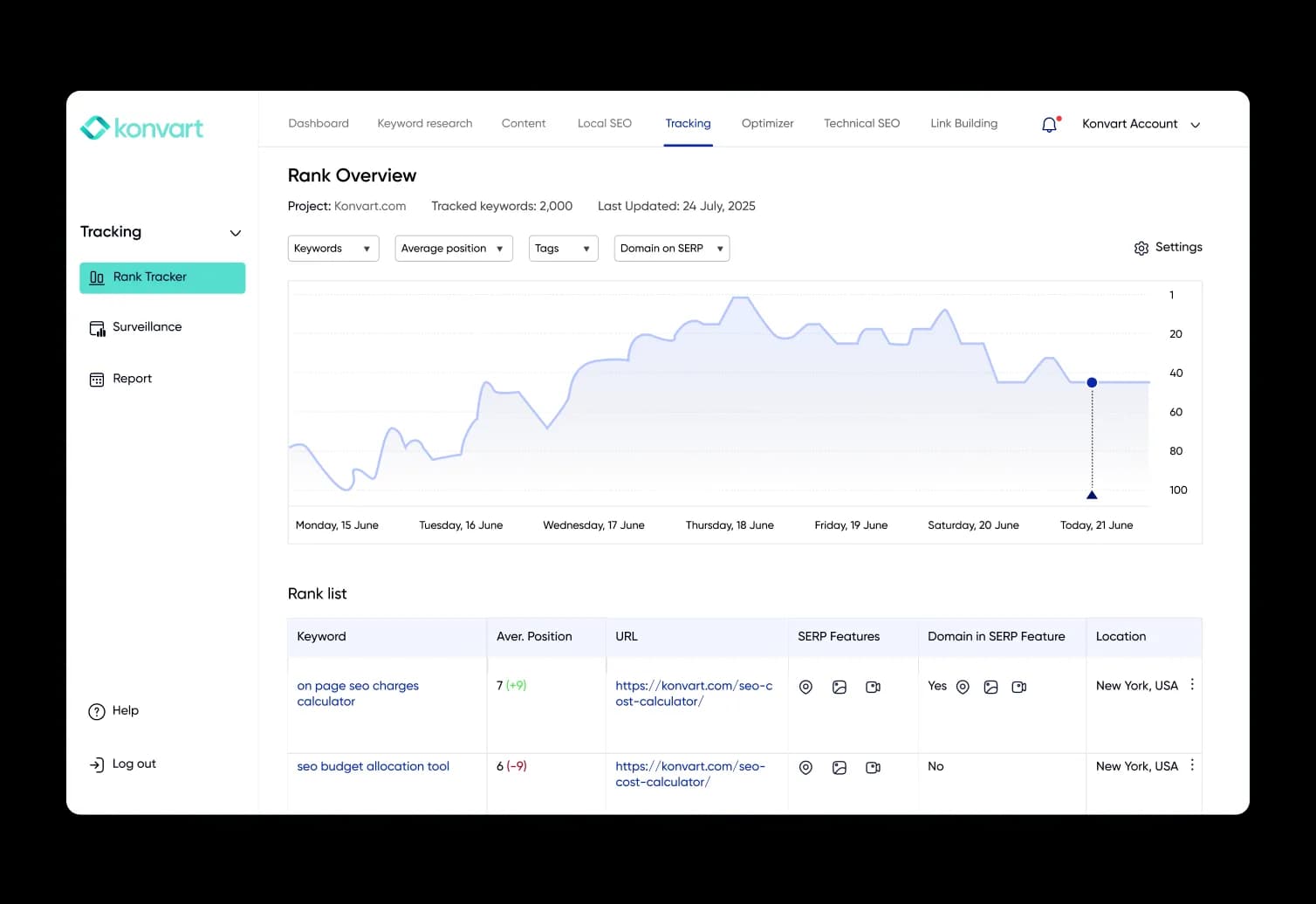Switch to the Keyword research tab
The height and width of the screenshot is (904, 1316).
[x=425, y=124]
